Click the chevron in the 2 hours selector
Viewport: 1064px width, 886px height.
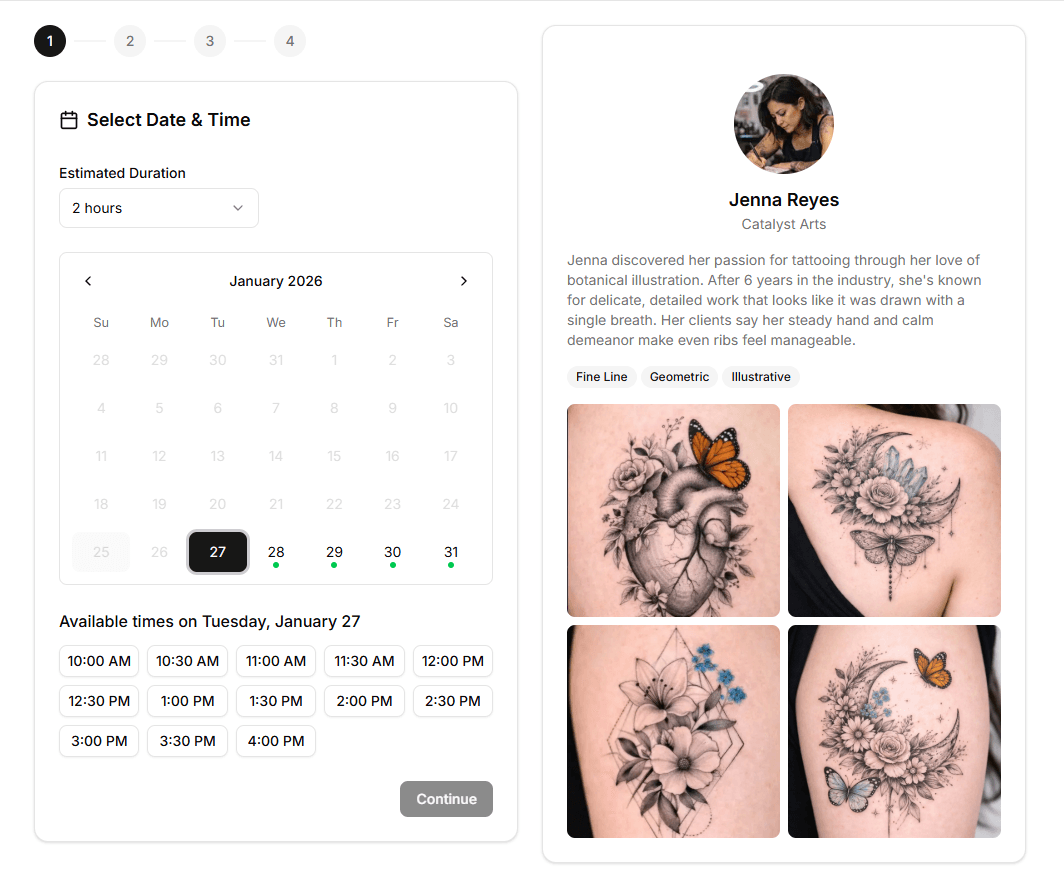238,208
